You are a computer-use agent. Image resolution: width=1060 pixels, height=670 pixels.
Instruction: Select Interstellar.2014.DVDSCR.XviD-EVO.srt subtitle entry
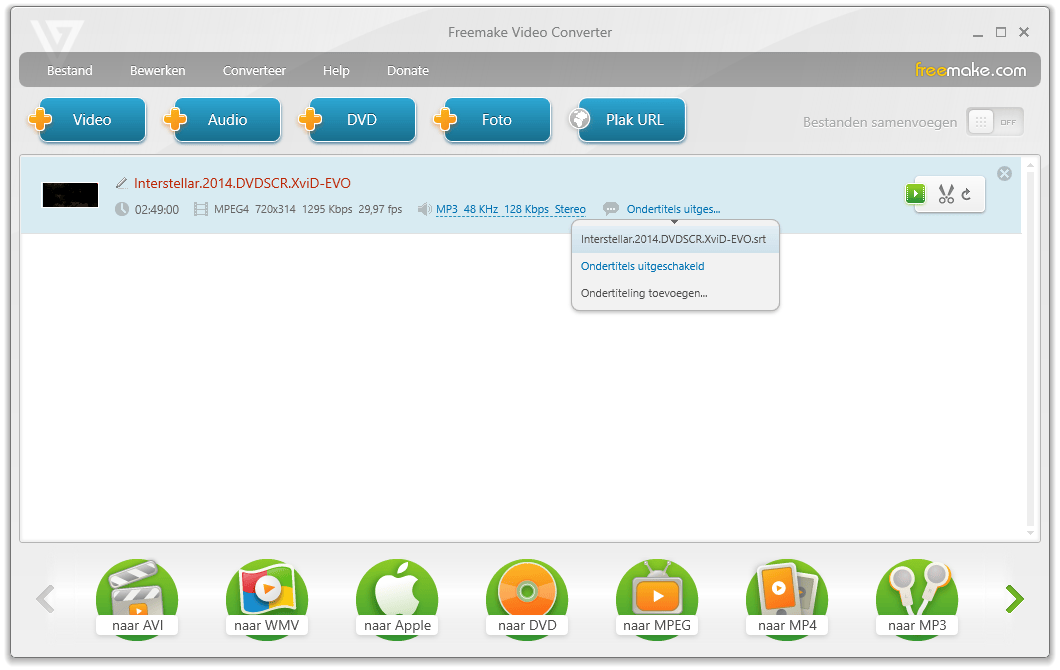coord(675,239)
